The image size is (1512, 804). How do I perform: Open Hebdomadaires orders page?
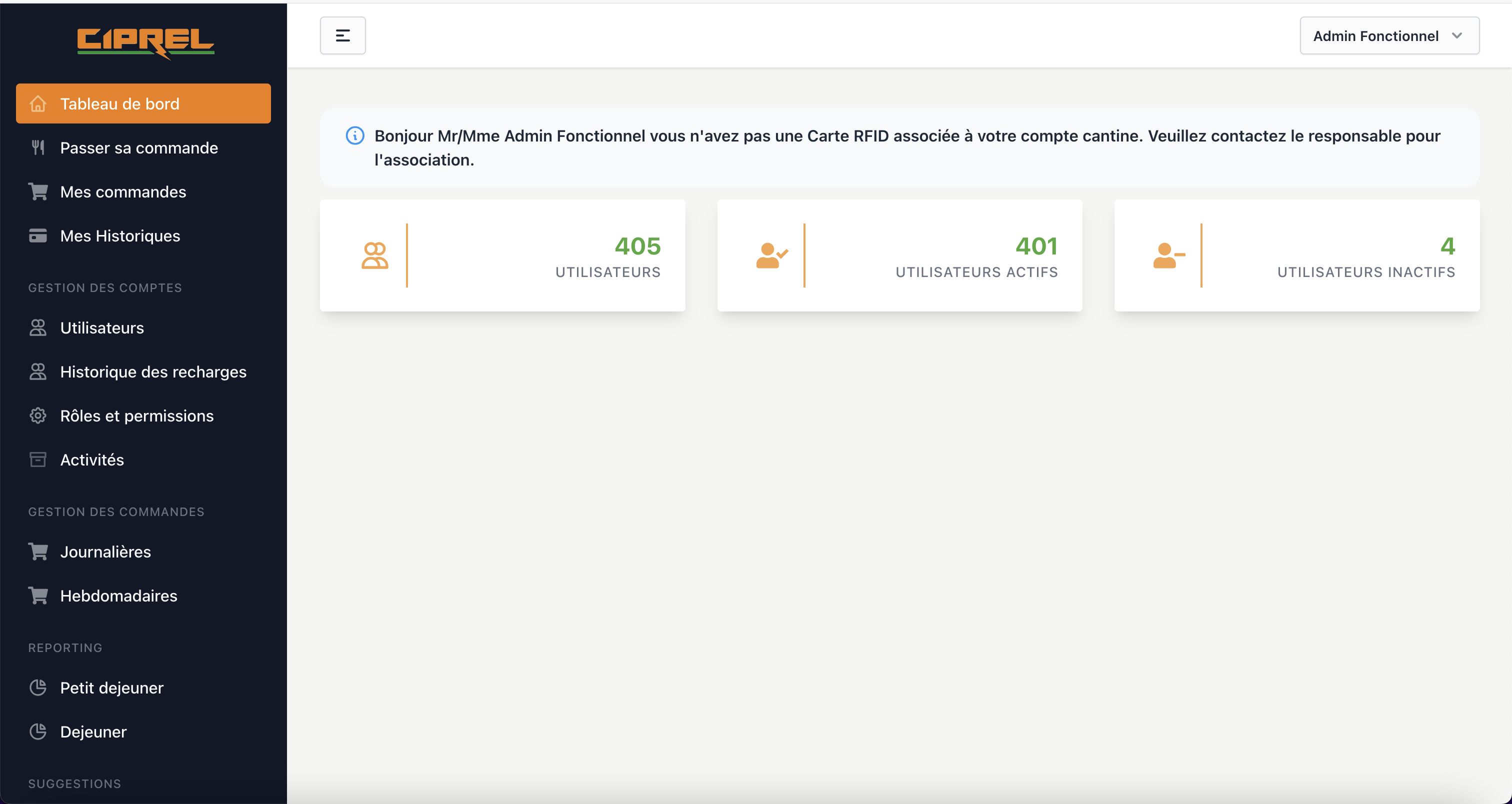pyautogui.click(x=118, y=595)
